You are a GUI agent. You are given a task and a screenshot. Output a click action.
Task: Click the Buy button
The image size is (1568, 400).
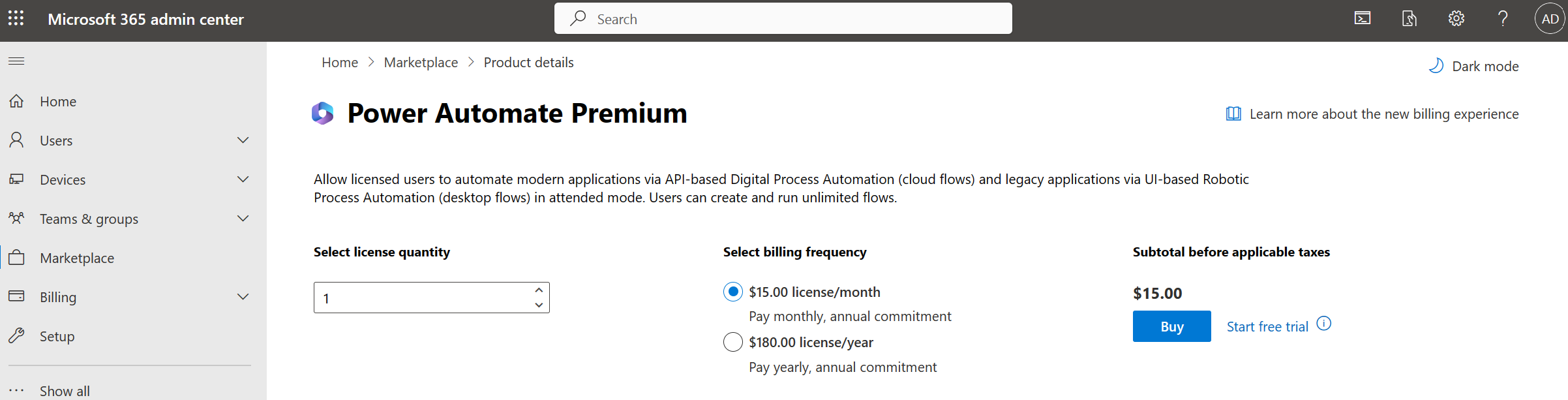coord(1171,326)
